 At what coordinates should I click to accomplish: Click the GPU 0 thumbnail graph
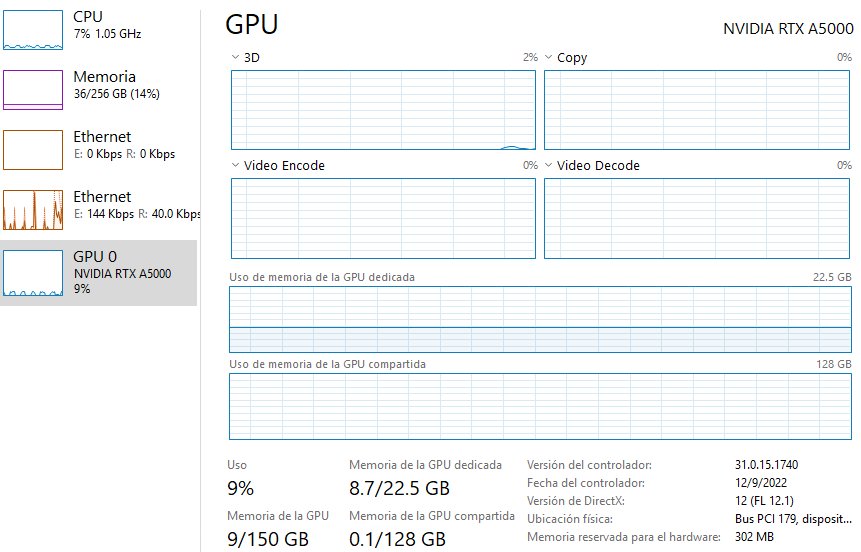point(33,272)
